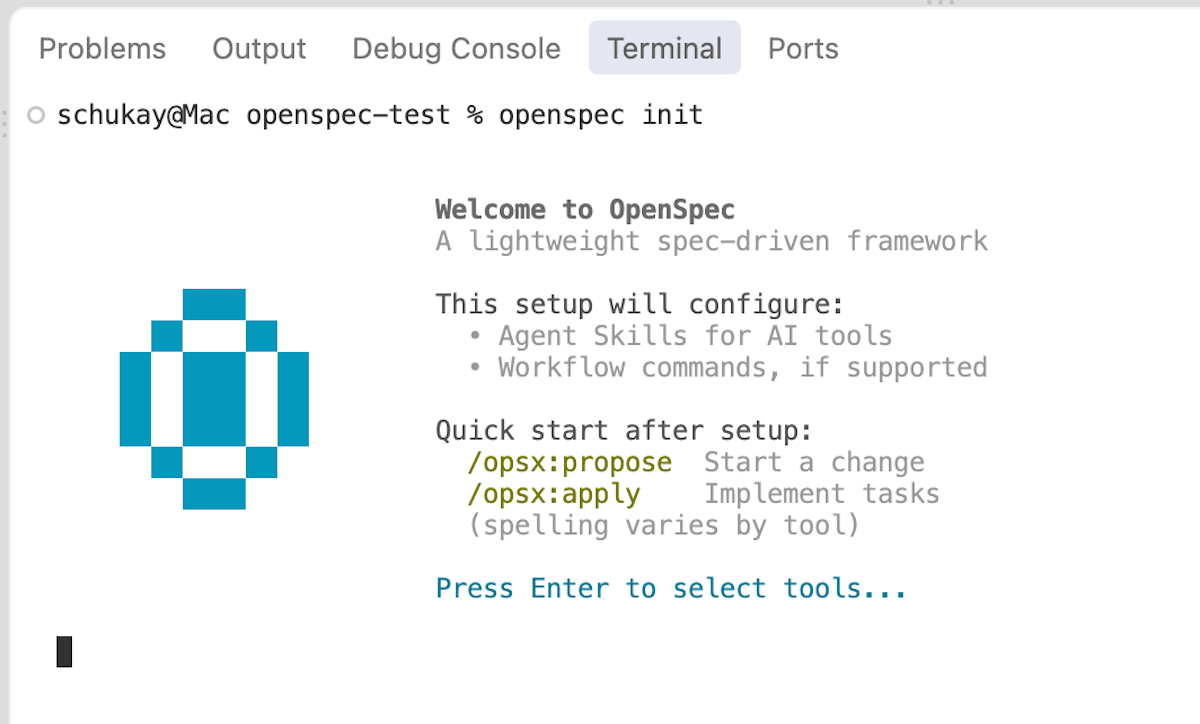Image resolution: width=1200 pixels, height=724 pixels.
Task: Click 'Workflow commands, if supported' bullet
Action: (743, 368)
